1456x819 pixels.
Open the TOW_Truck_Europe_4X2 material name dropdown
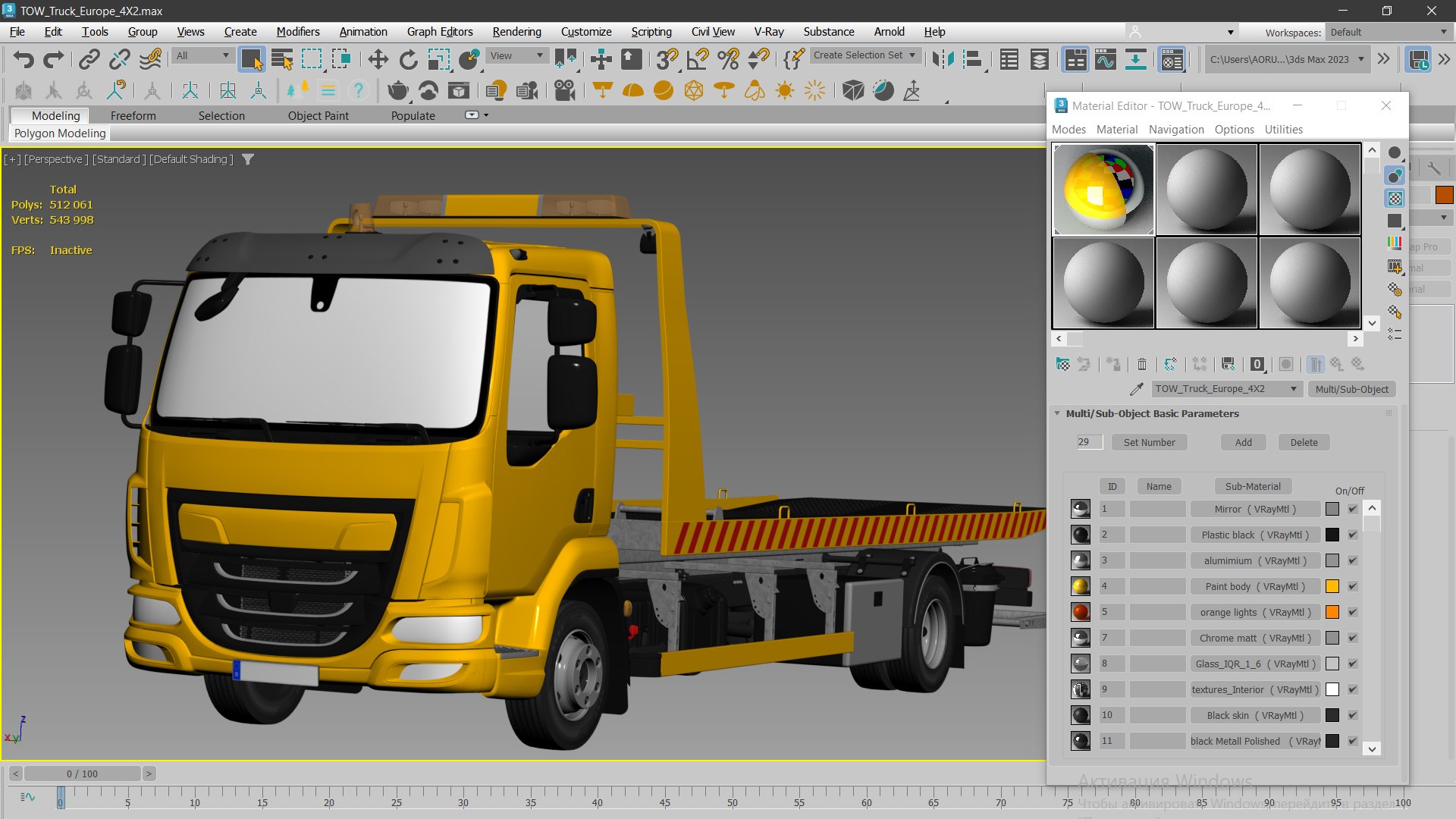pyautogui.click(x=1226, y=389)
